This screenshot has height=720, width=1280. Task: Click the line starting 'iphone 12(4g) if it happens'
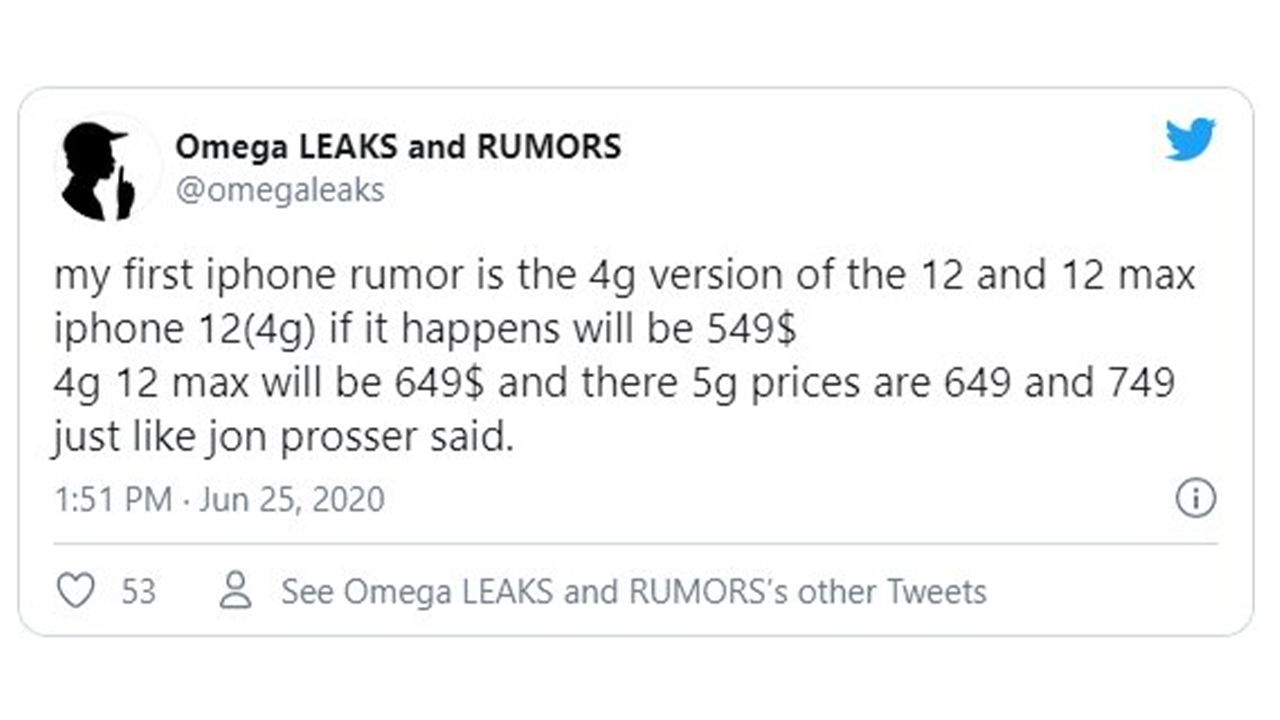click(425, 330)
